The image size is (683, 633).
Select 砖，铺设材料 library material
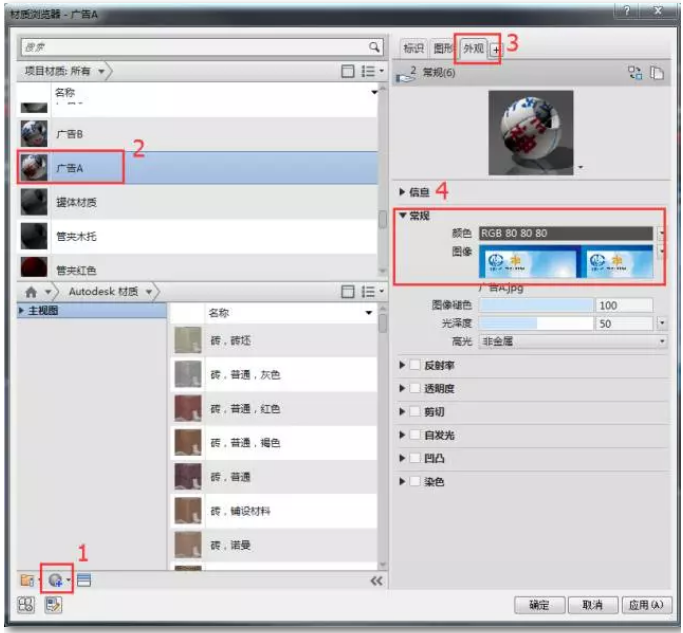click(x=274, y=511)
